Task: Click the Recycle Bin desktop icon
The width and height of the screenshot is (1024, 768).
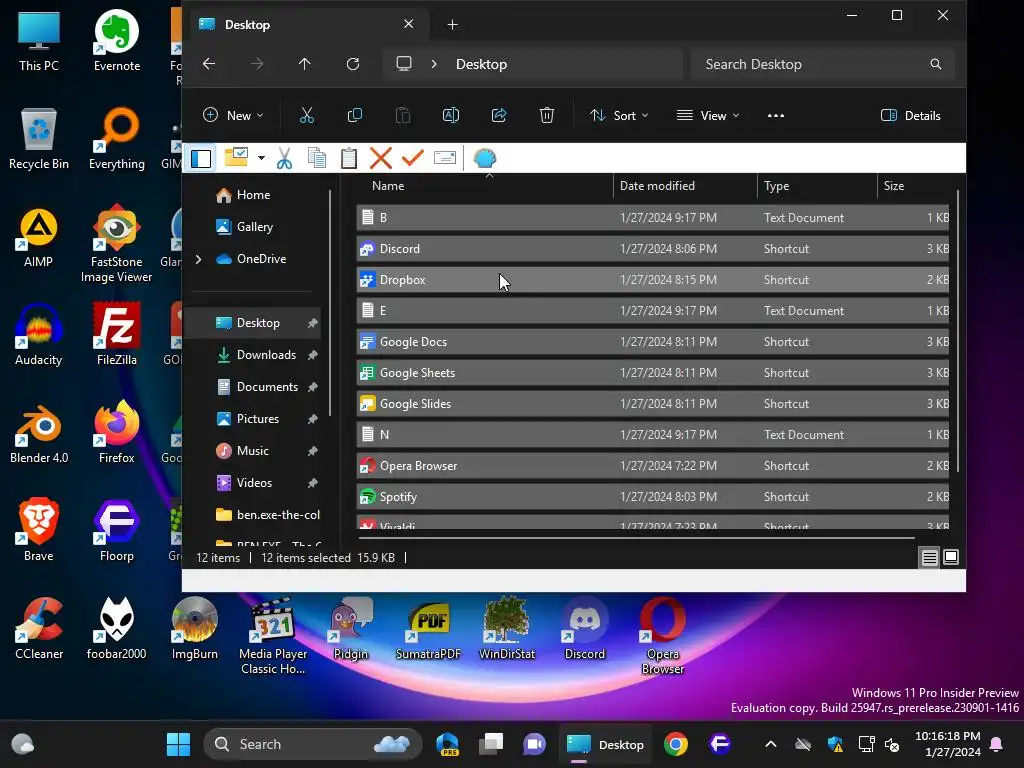Action: [x=39, y=139]
